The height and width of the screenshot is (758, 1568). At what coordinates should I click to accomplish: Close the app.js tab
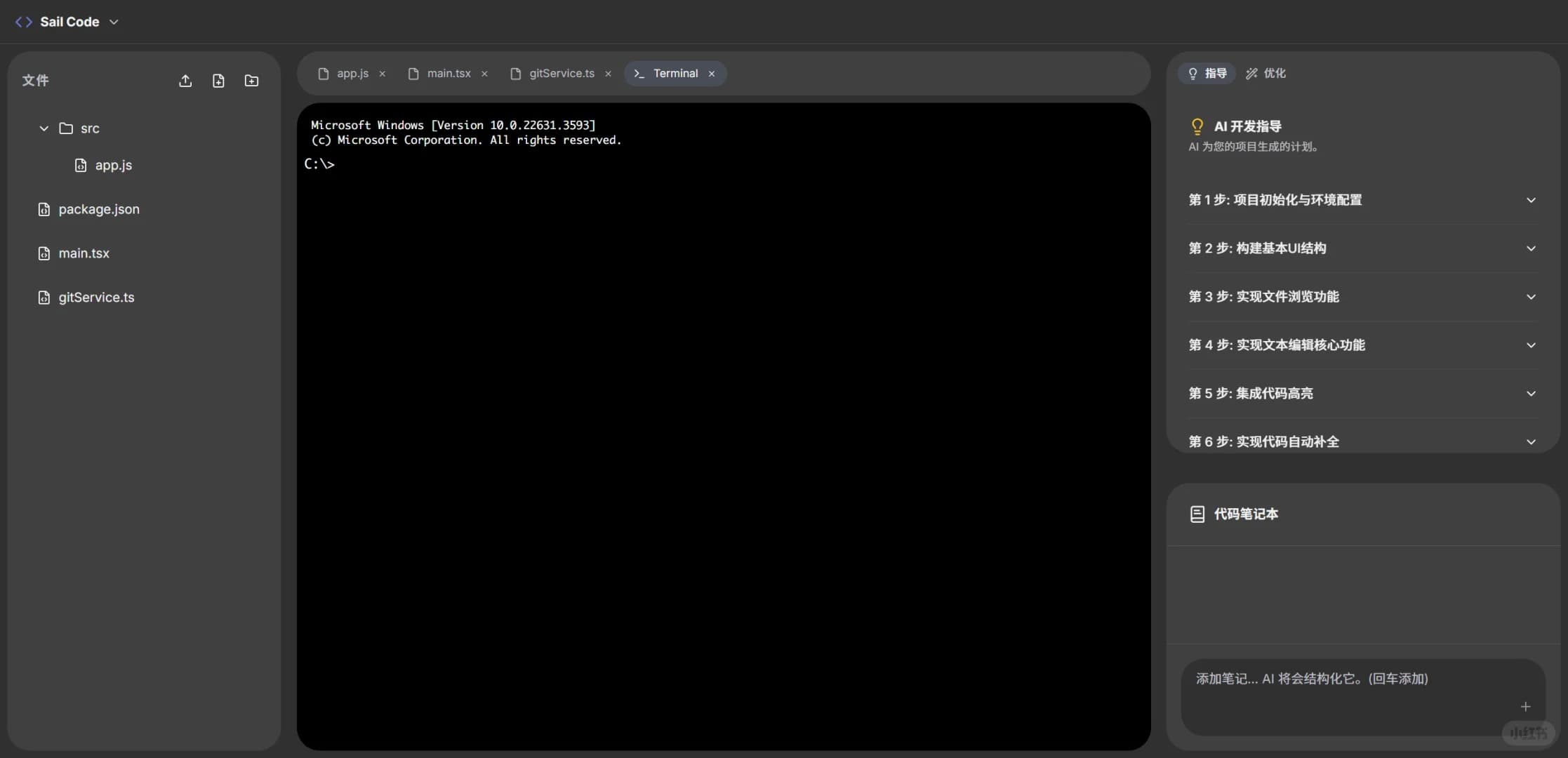click(x=383, y=74)
